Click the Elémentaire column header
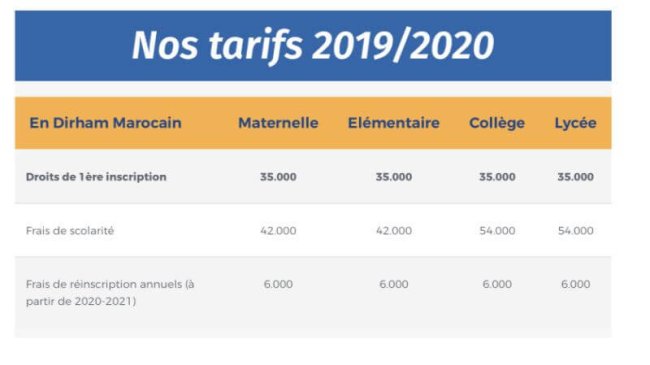 pos(393,123)
